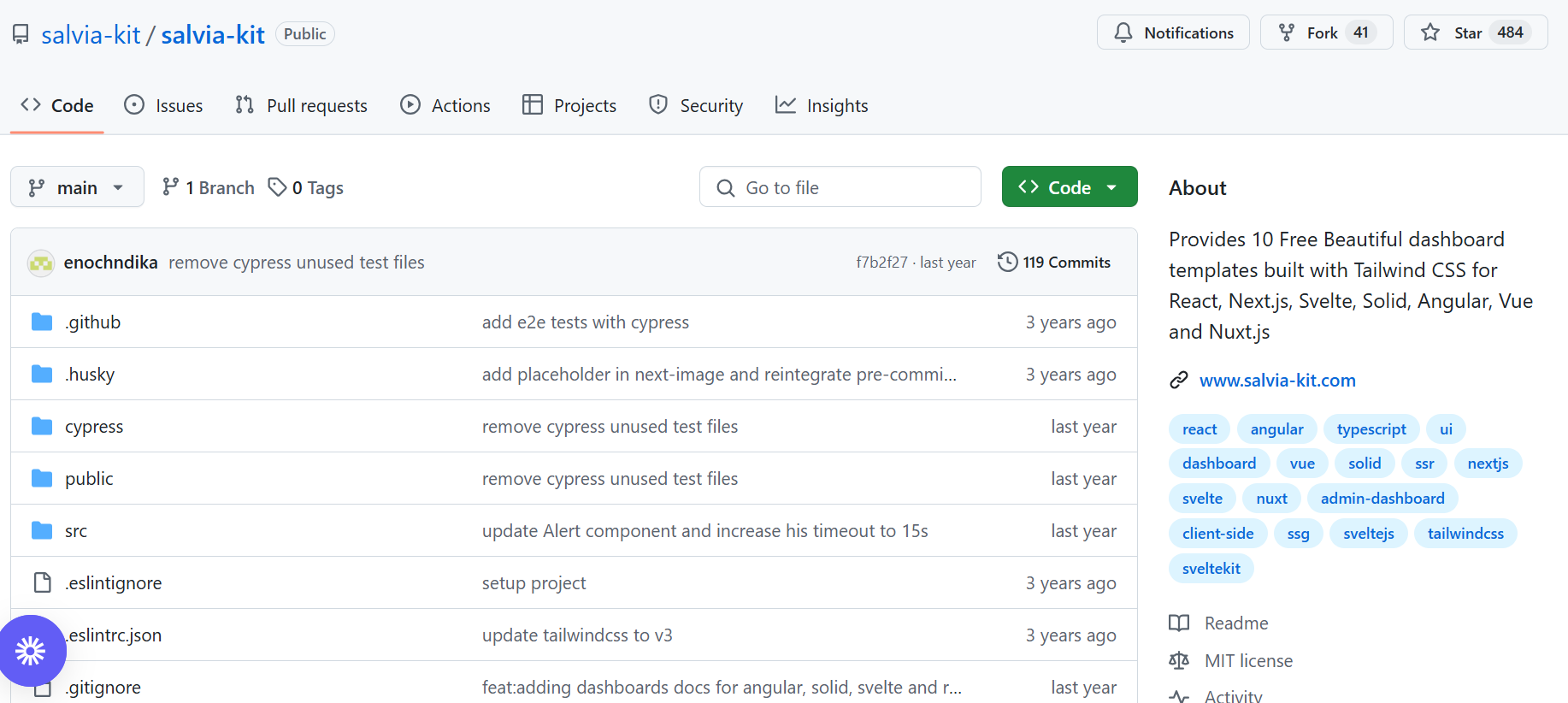Open the Projects tab
Viewport: 1568px width, 703px height.
pos(569,105)
